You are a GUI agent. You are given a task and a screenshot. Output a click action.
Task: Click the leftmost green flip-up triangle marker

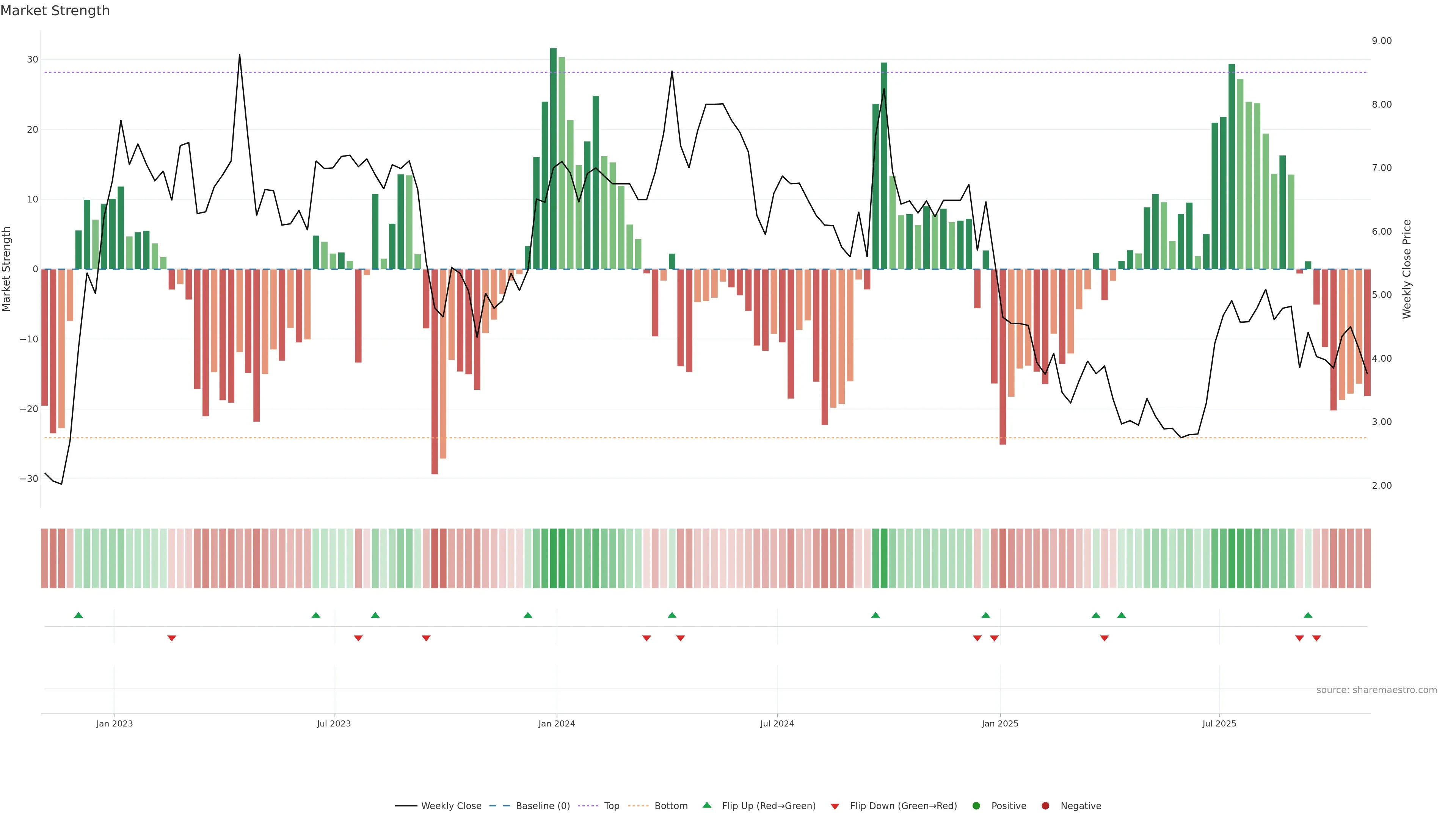(x=78, y=615)
